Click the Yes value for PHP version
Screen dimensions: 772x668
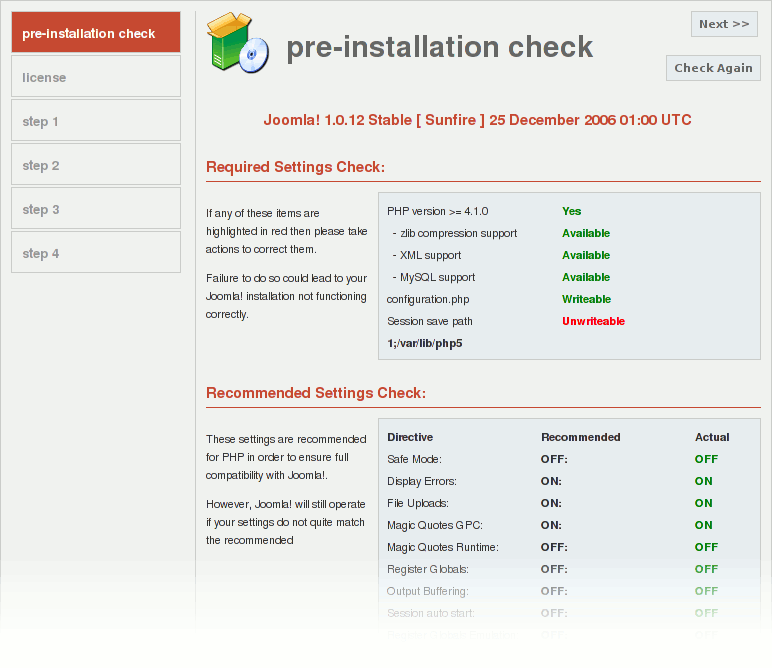tap(572, 211)
